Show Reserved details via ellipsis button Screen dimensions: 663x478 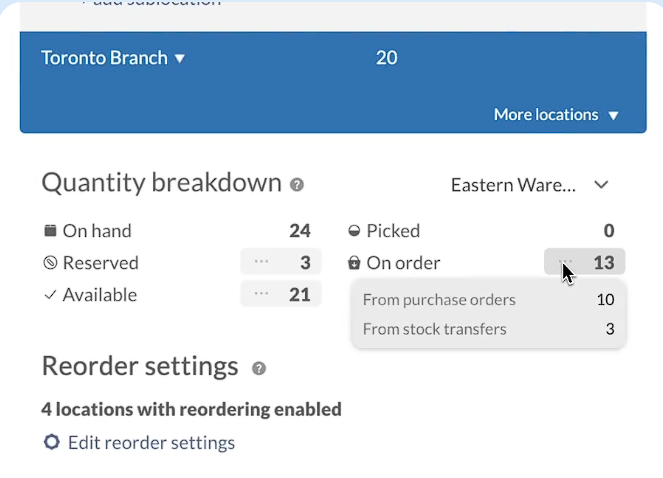point(261,262)
